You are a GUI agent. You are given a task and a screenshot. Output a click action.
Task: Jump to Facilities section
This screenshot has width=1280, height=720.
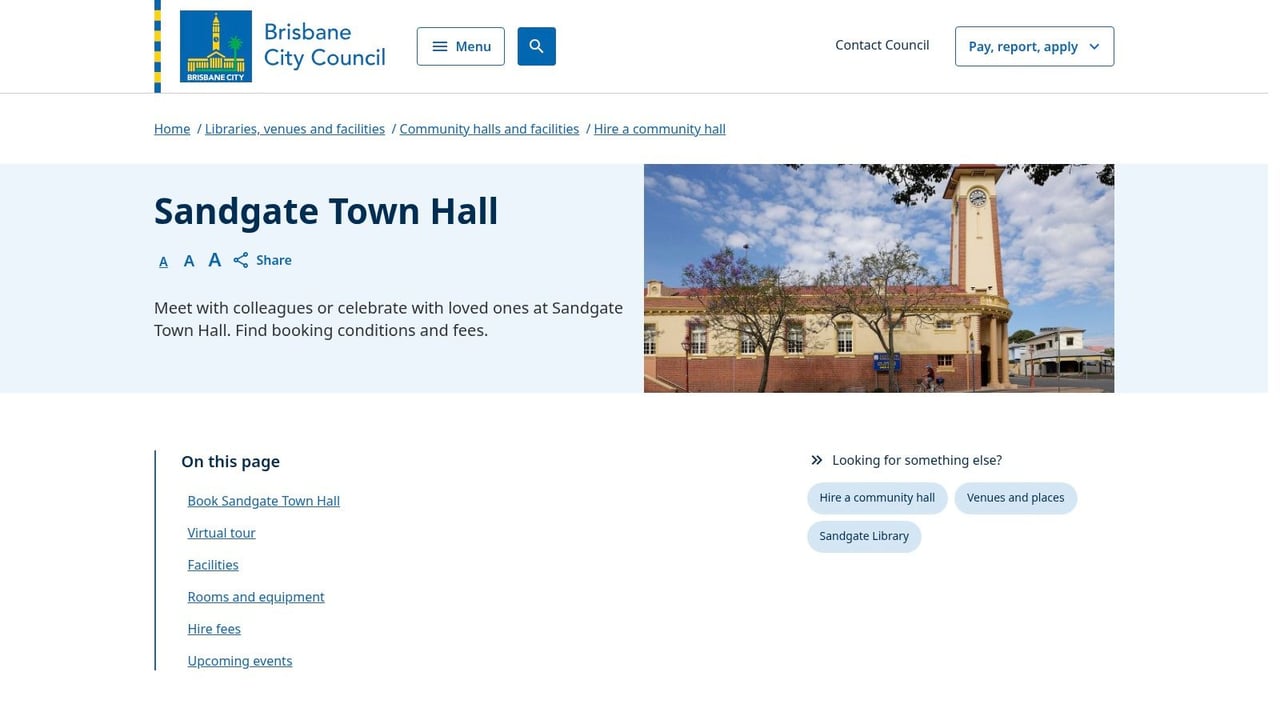point(213,565)
